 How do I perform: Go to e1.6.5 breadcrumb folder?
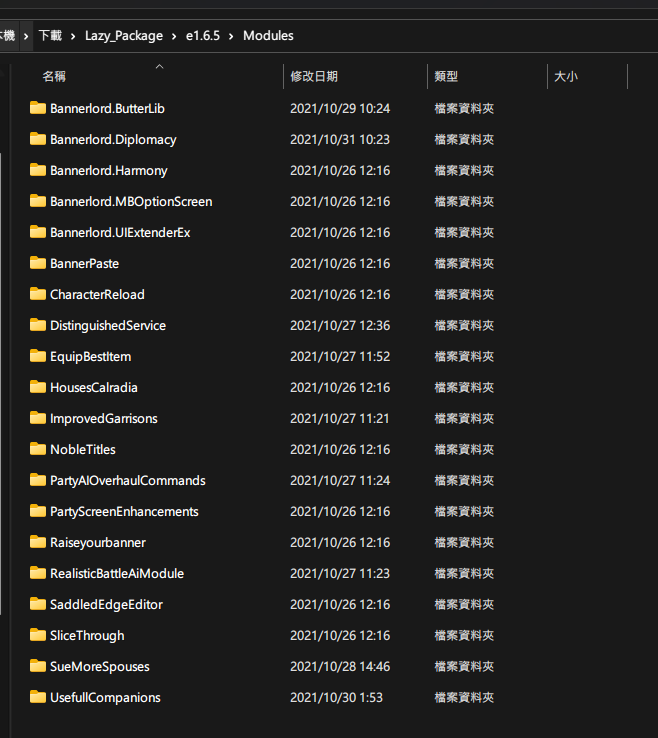pos(203,36)
